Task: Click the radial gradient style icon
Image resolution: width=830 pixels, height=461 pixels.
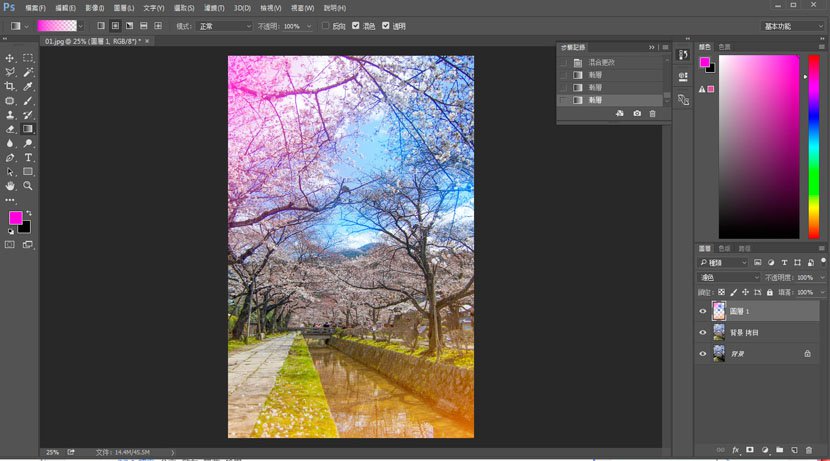Action: 115,26
